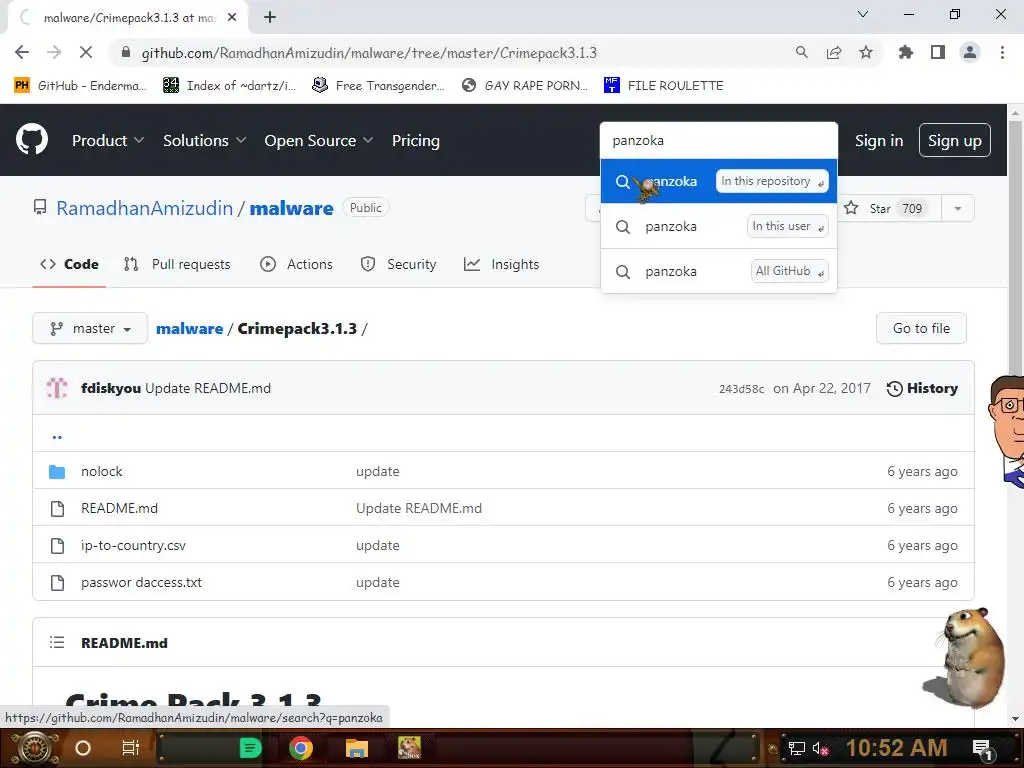Search panzoka across All GitHub

pyautogui.click(x=718, y=271)
